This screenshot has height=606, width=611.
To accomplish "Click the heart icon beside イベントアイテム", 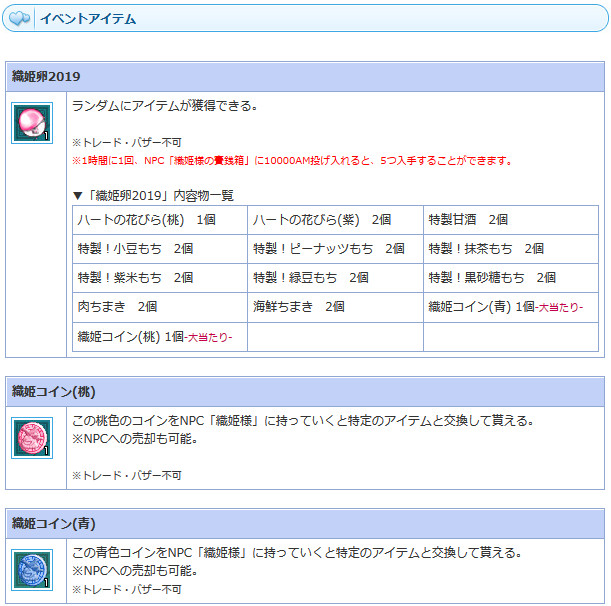I will coord(19,18).
